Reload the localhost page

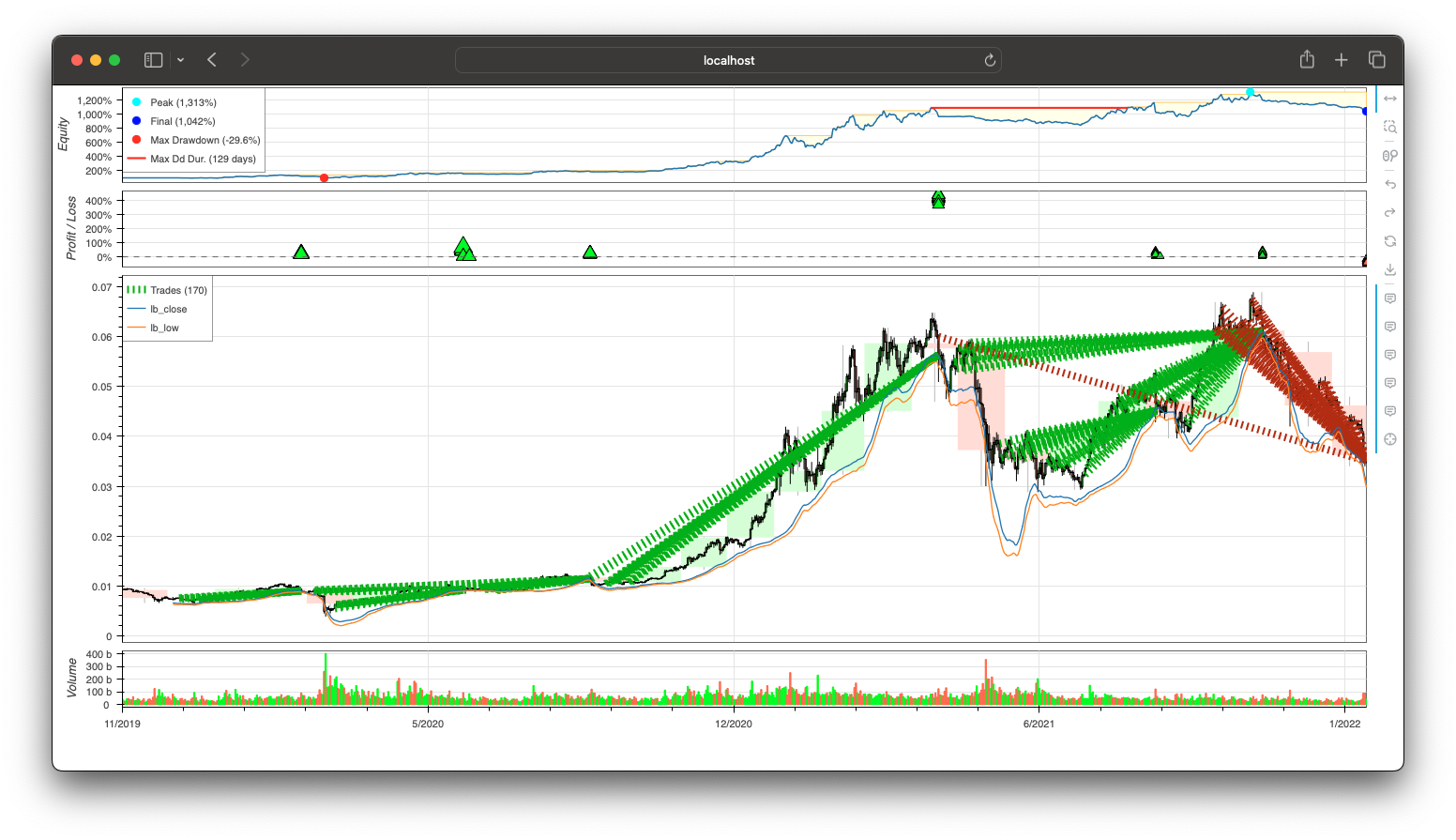point(989,60)
